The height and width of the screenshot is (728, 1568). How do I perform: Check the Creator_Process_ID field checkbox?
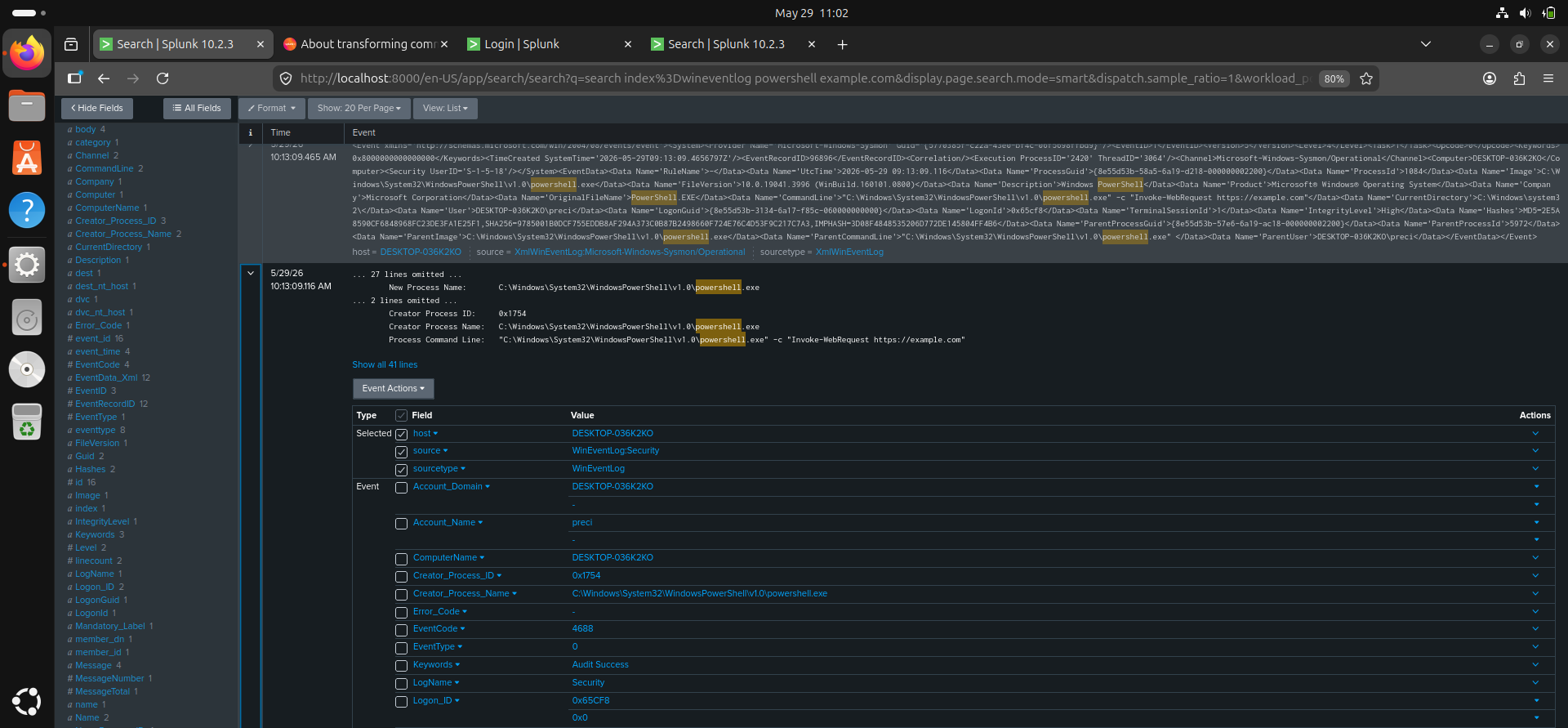401,577
